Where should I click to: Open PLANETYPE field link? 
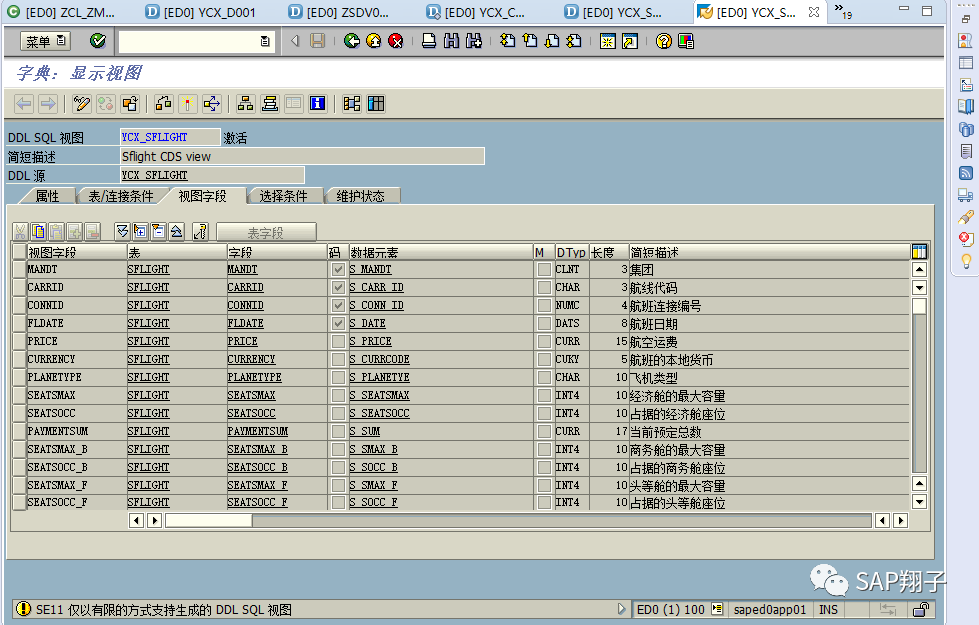click(x=254, y=378)
